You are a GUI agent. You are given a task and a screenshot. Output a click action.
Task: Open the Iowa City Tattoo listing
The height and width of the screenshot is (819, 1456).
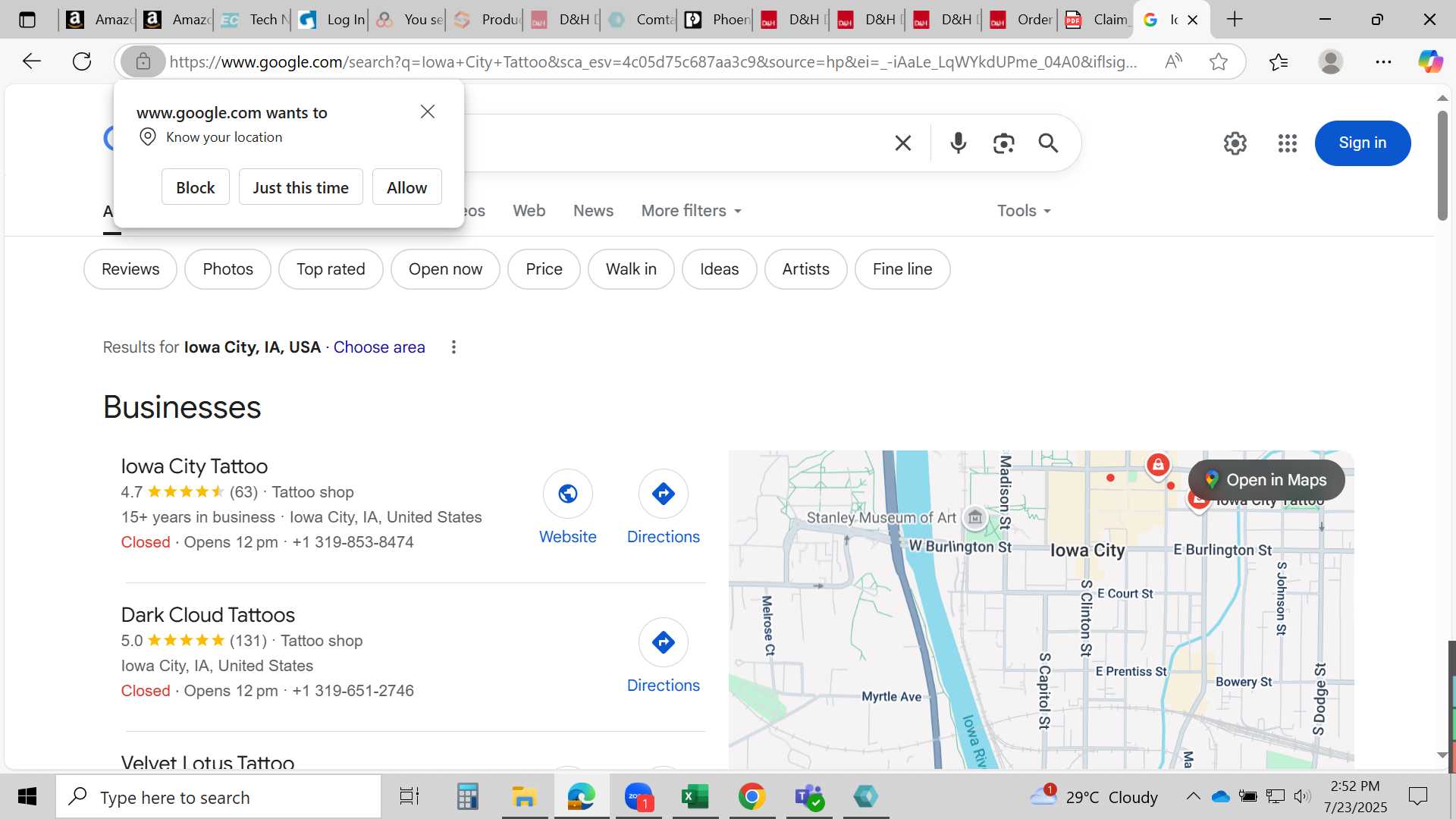point(194,466)
